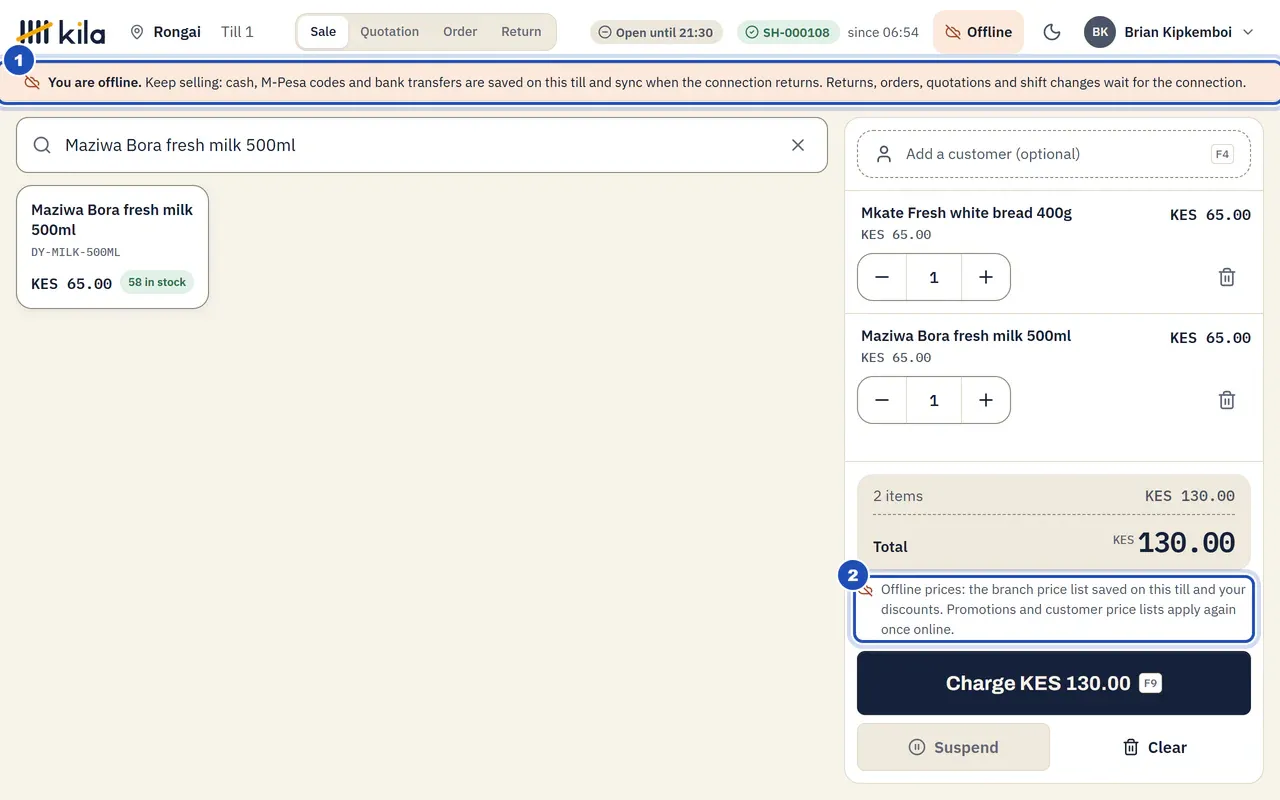Remove Mkate Fresh white bread with trash icon
Viewport: 1280px width, 800px height.
click(1227, 277)
